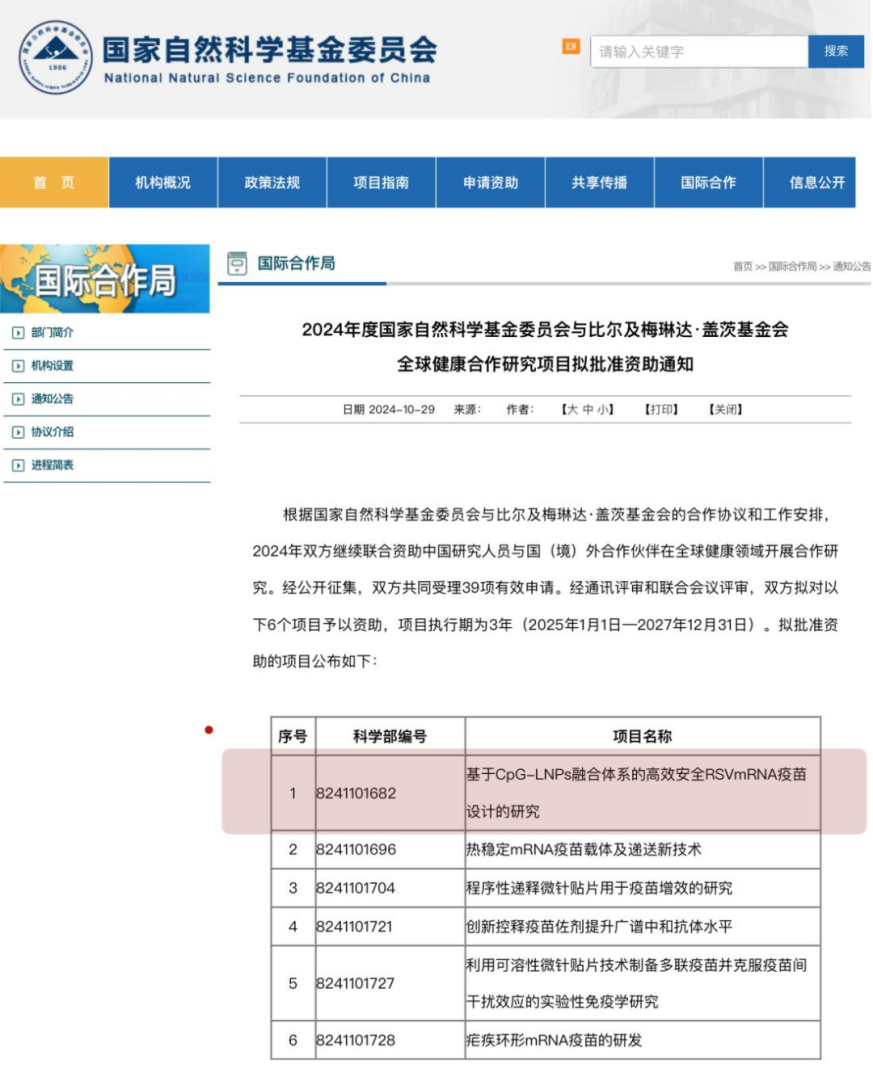Open the 申请资助 navigation menu
Image resolution: width=873 pixels, height=1073 pixels.
(490, 182)
